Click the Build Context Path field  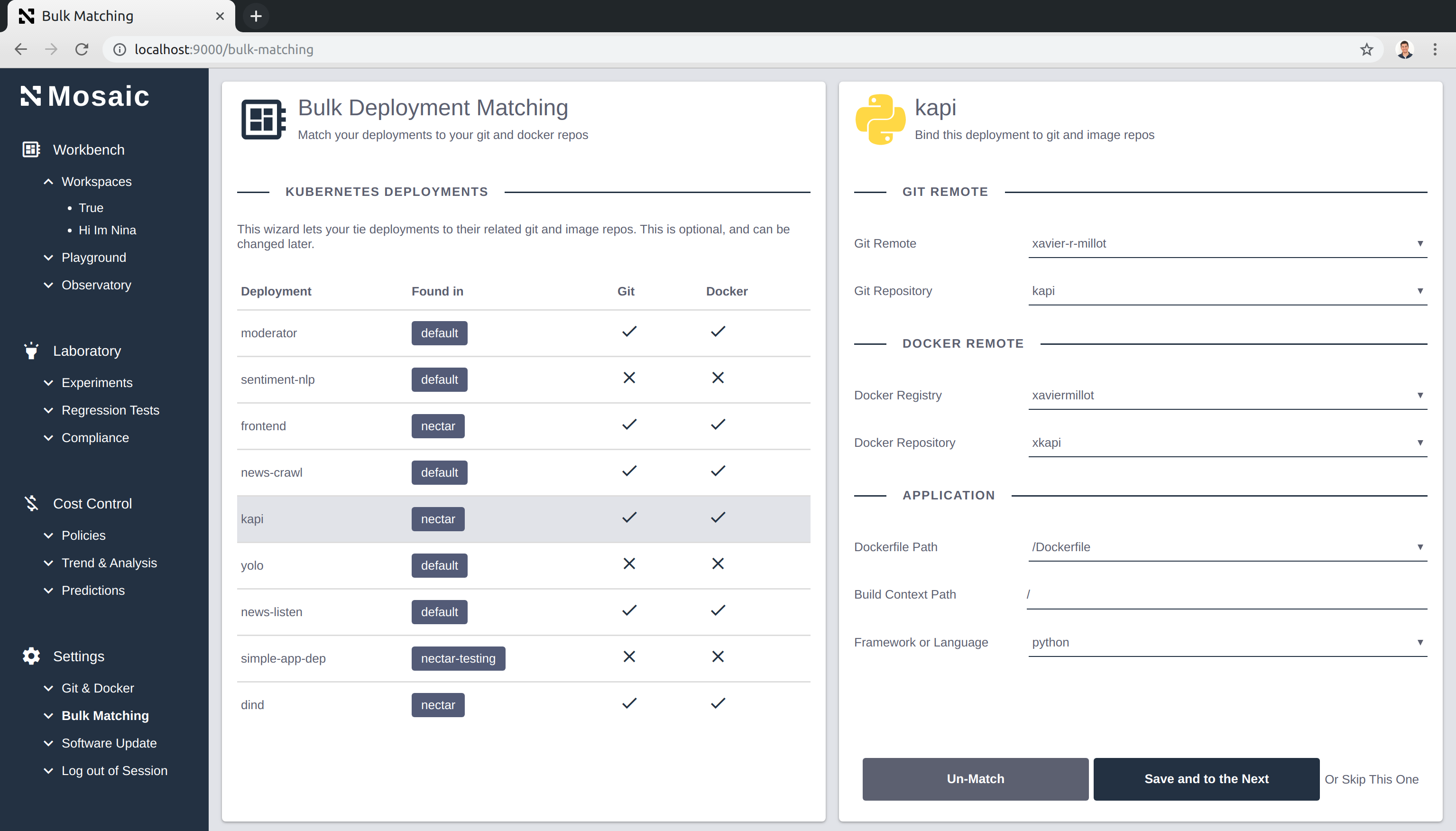[x=1226, y=595]
